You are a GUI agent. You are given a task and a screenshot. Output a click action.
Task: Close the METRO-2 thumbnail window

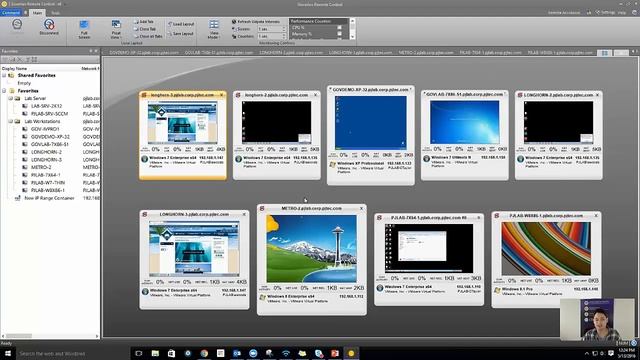pos(361,209)
